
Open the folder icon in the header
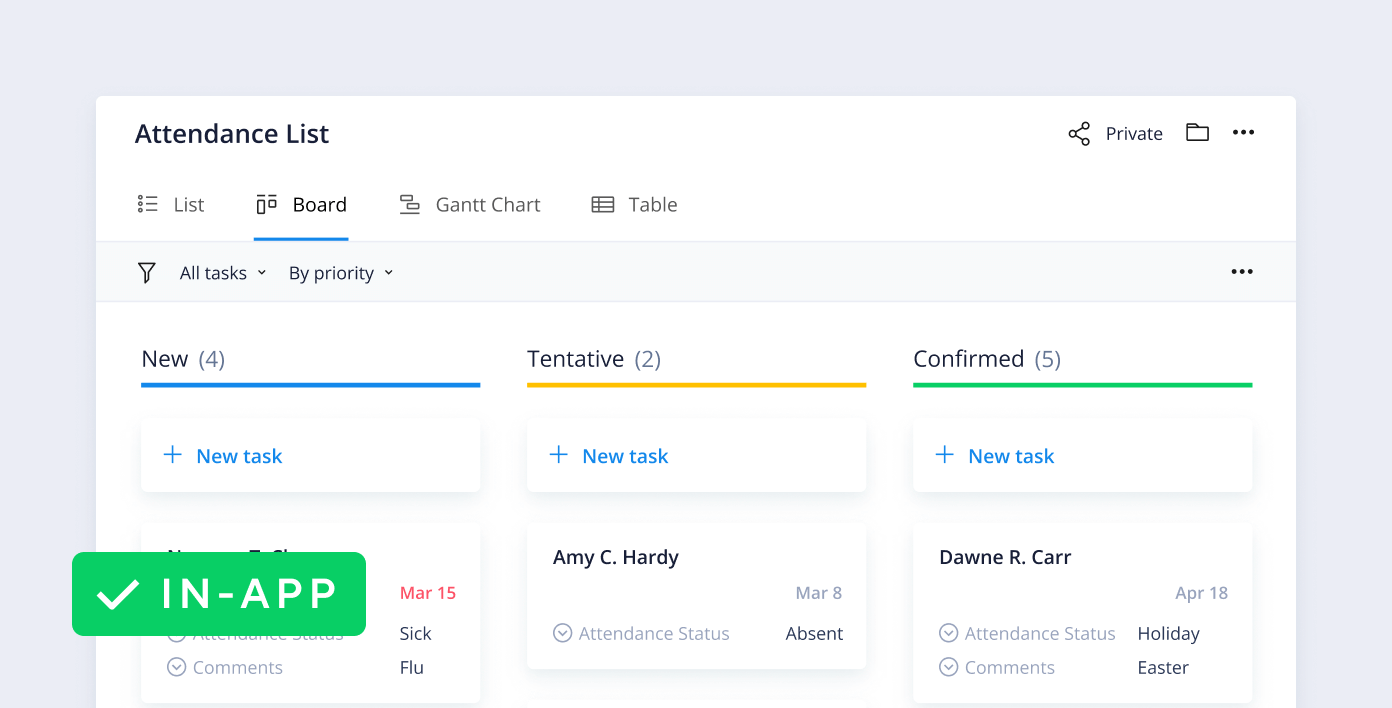[x=1197, y=132]
